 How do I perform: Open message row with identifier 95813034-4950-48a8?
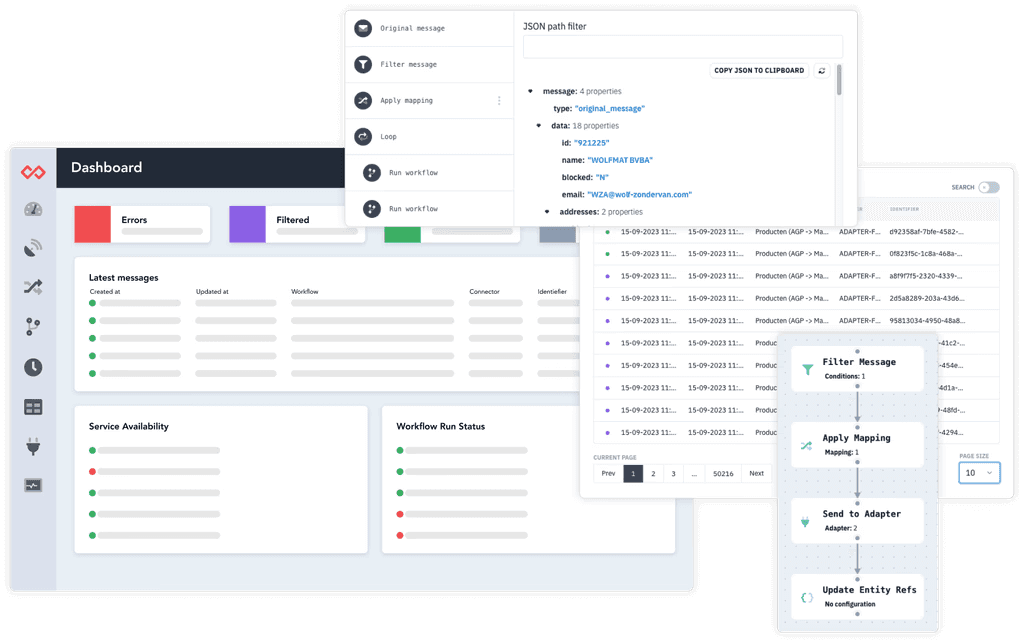tap(796, 321)
